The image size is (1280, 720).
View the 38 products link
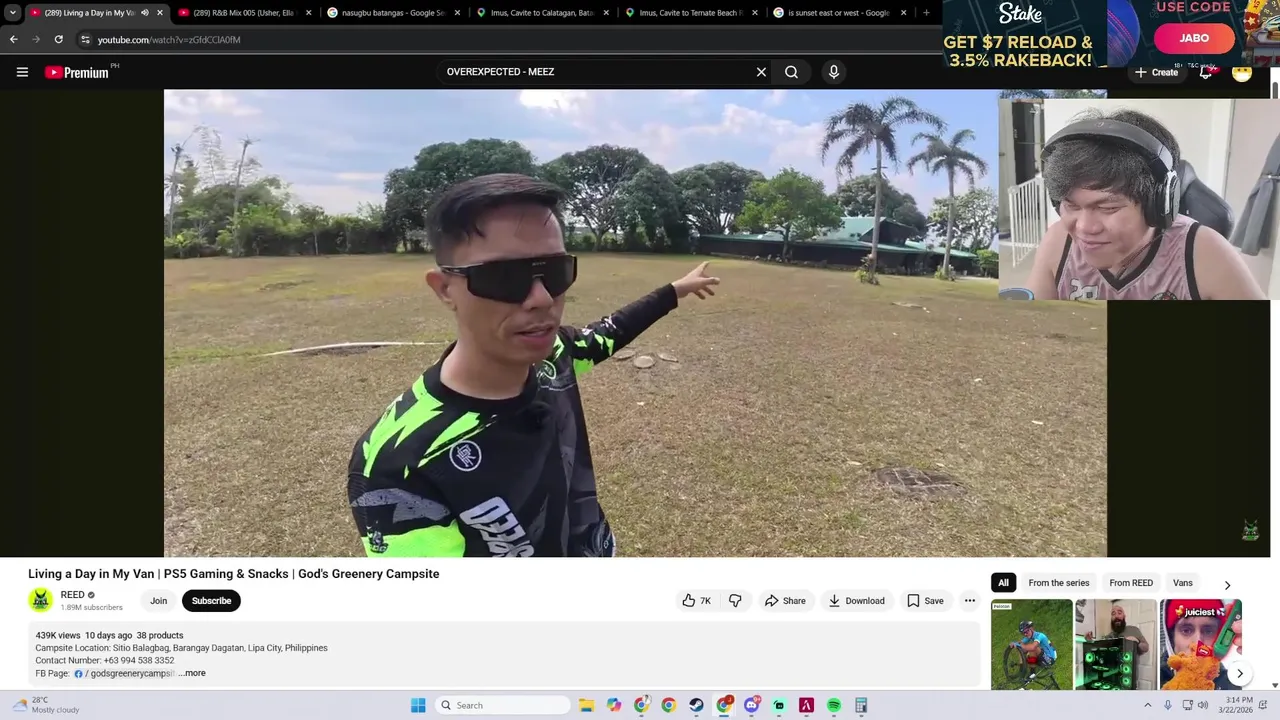tap(160, 635)
